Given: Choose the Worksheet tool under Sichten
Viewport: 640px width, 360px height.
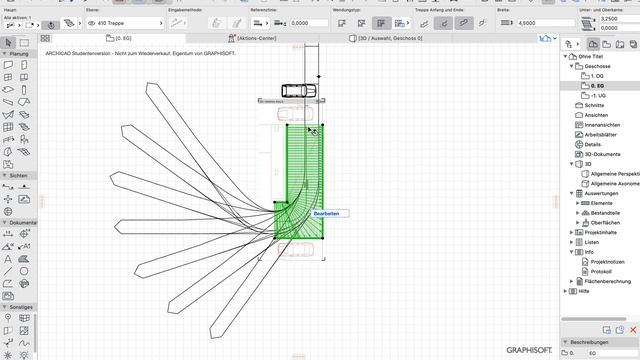Looking at the screenshot, I should (24, 199).
